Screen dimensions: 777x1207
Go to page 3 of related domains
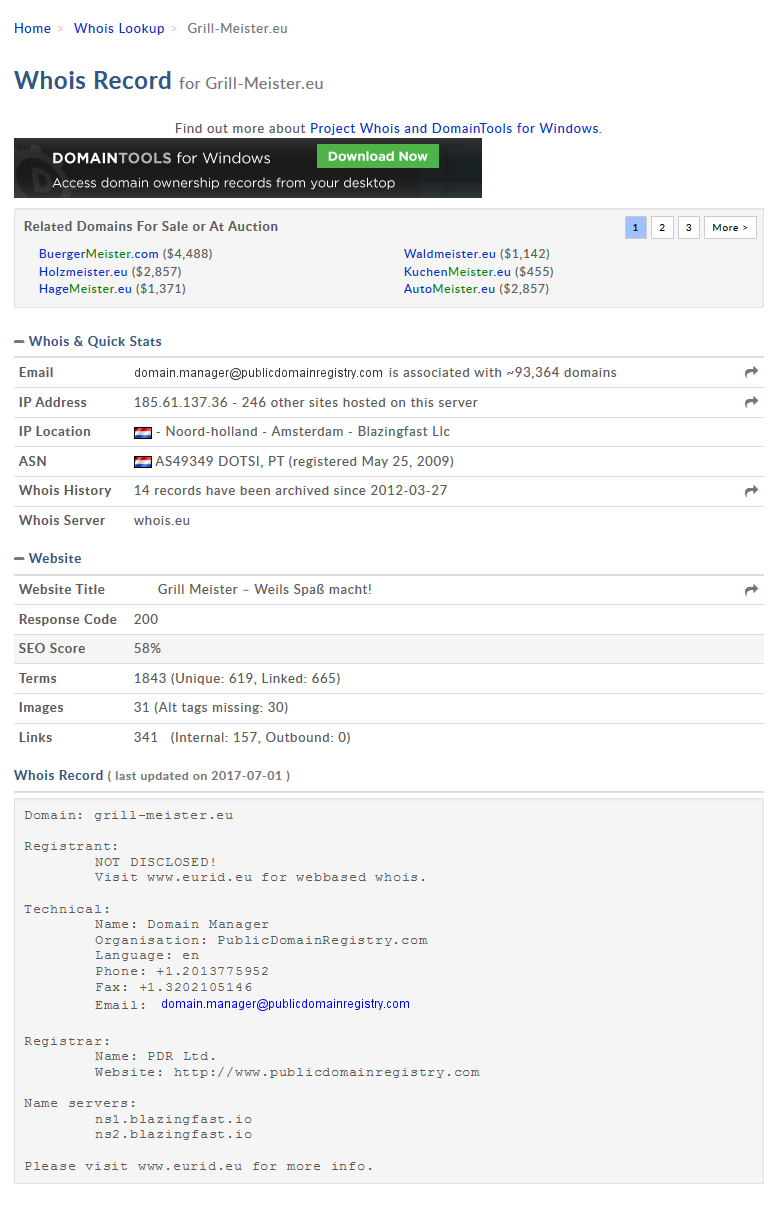[x=688, y=228]
